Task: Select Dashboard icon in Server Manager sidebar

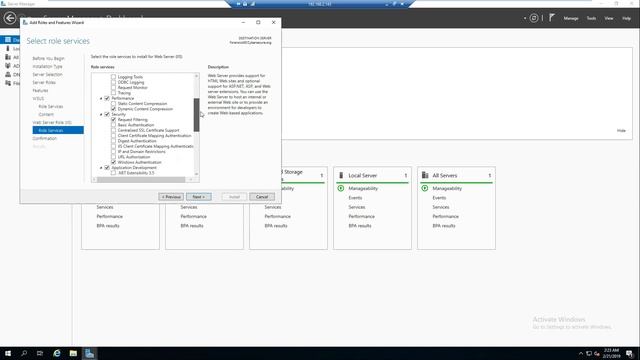Action: click(x=8, y=40)
